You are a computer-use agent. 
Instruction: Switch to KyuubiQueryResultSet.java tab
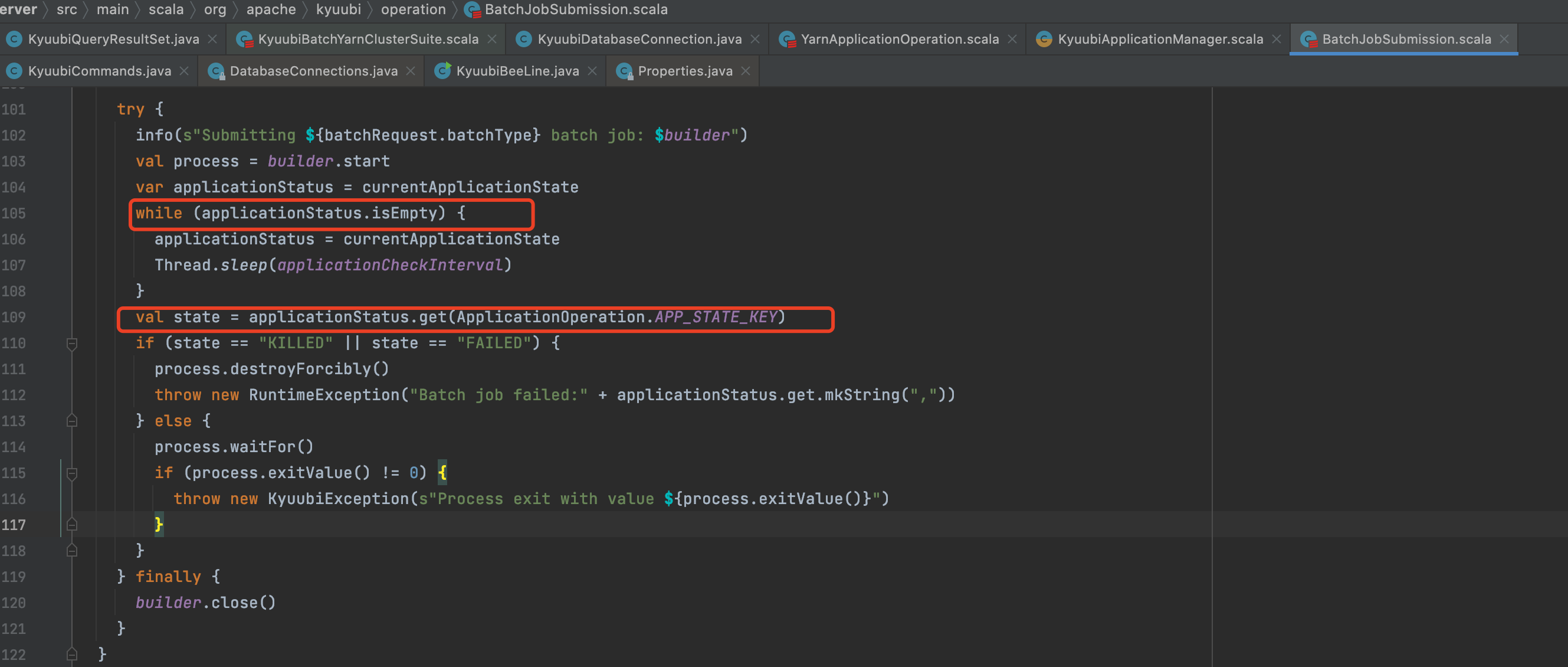click(113, 39)
